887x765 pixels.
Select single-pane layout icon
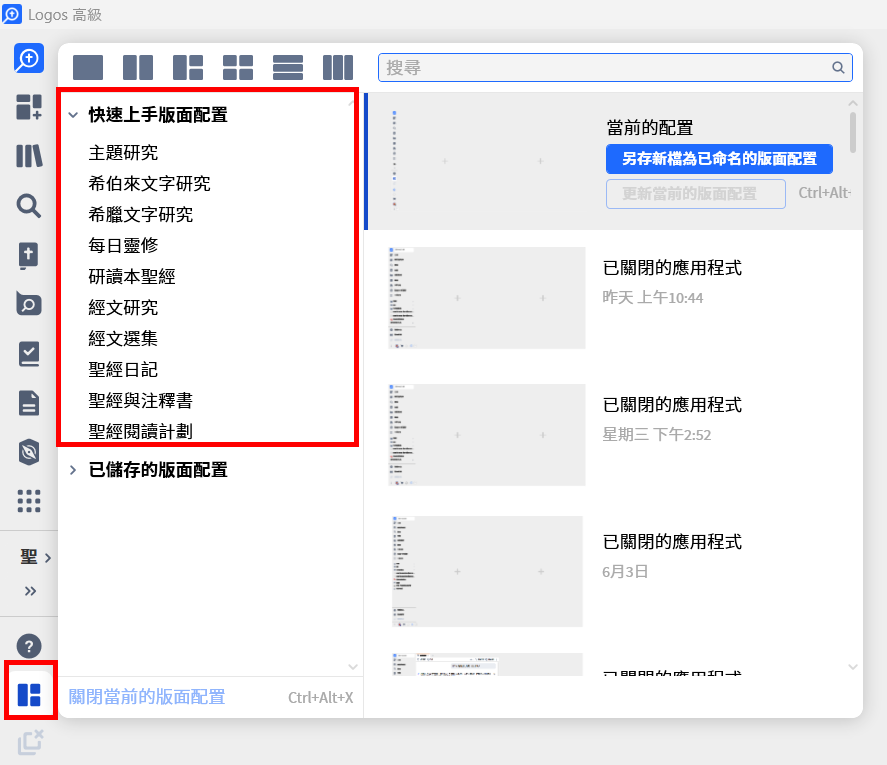coord(88,68)
